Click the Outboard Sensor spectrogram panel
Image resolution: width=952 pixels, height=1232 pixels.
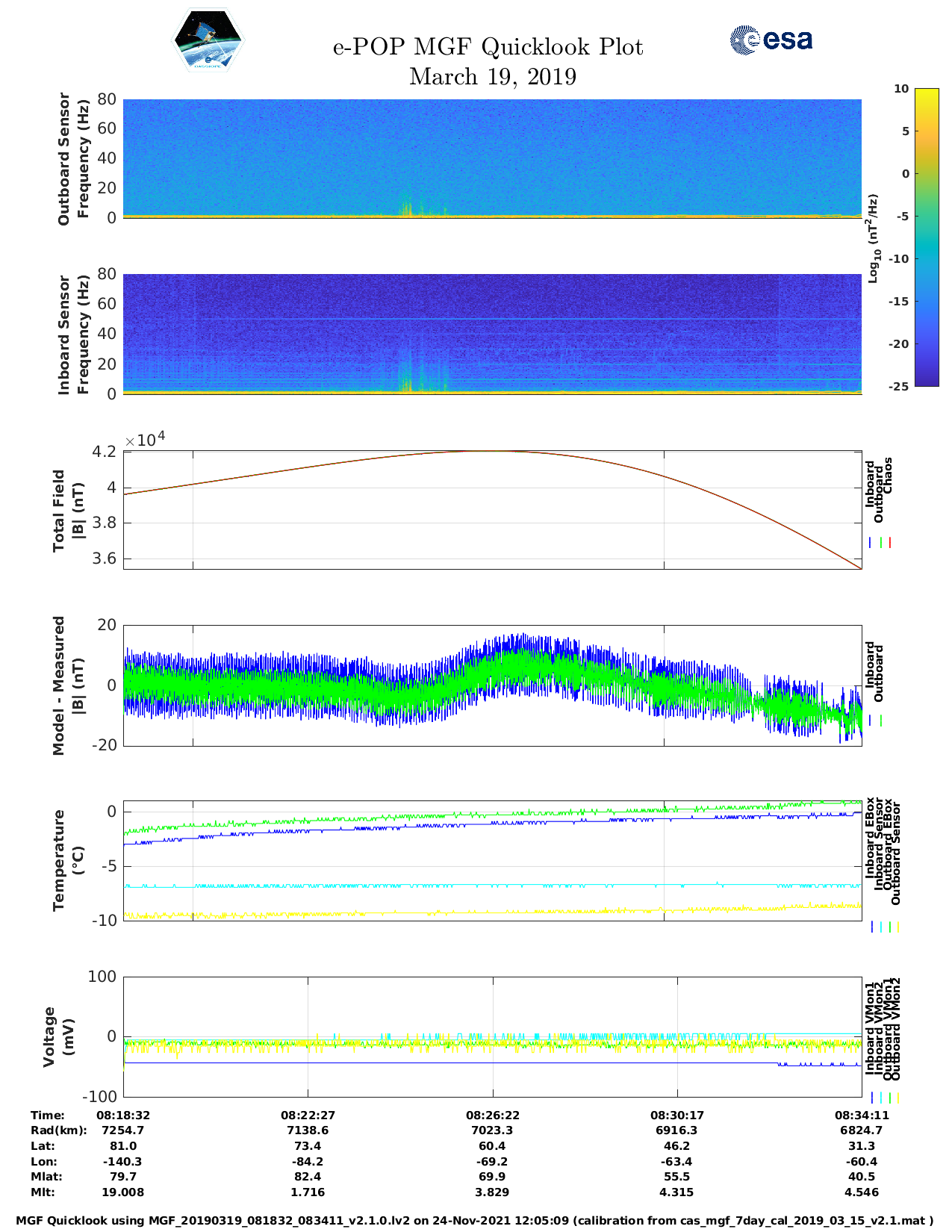pos(491,158)
